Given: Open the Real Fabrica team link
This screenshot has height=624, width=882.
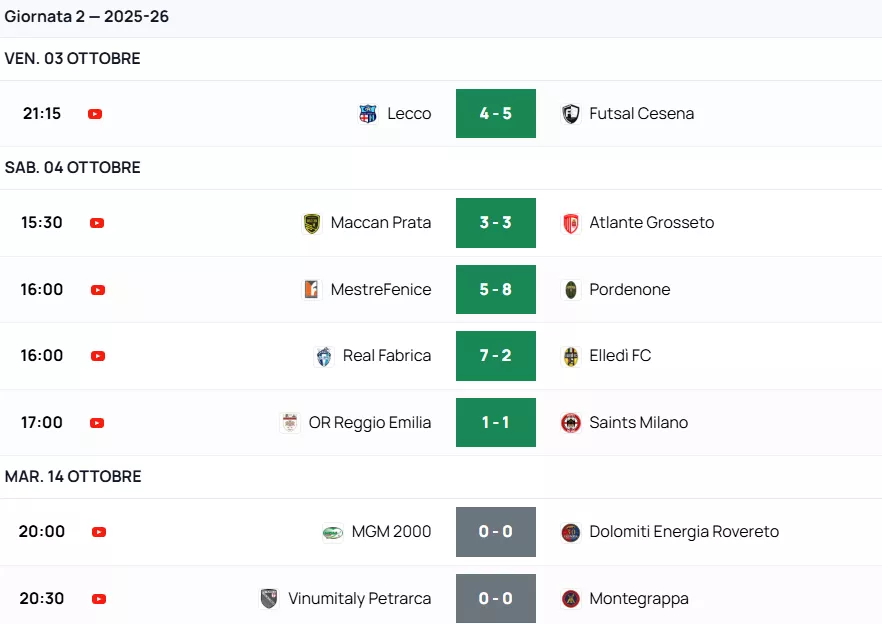Looking at the screenshot, I should click(x=387, y=356).
